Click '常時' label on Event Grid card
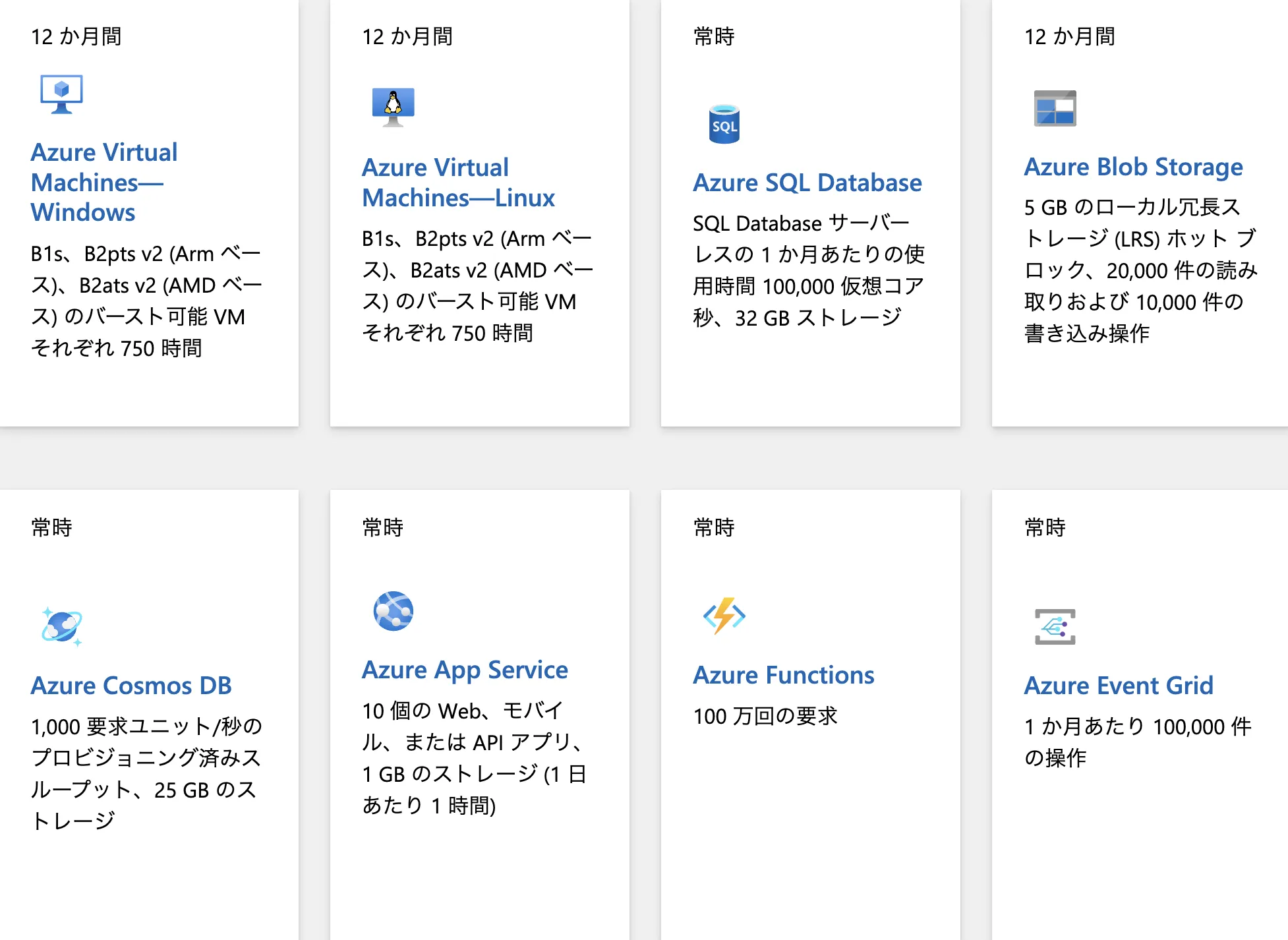 pyautogui.click(x=1045, y=527)
